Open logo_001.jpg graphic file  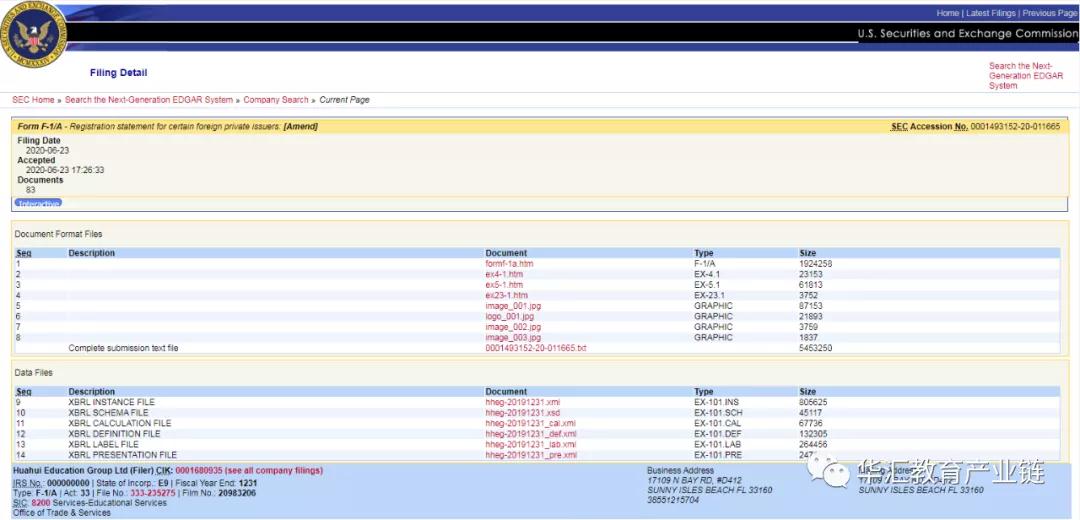click(510, 316)
